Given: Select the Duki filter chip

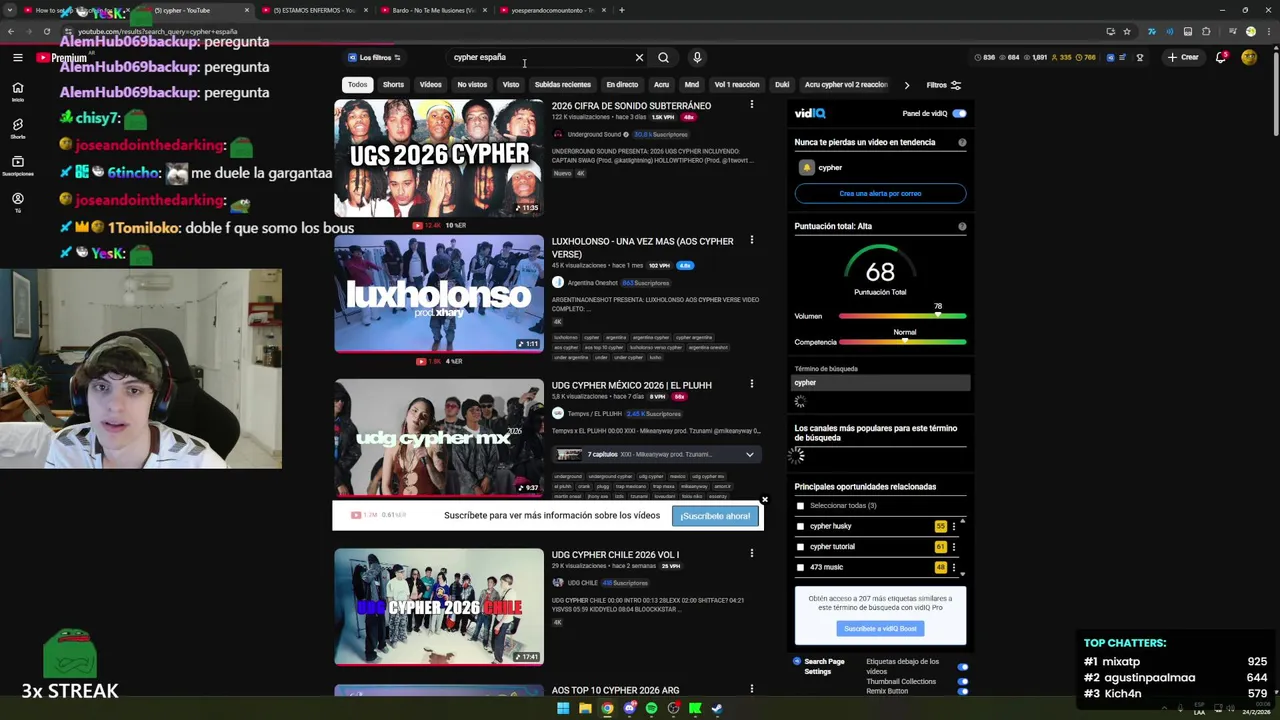Looking at the screenshot, I should (782, 85).
